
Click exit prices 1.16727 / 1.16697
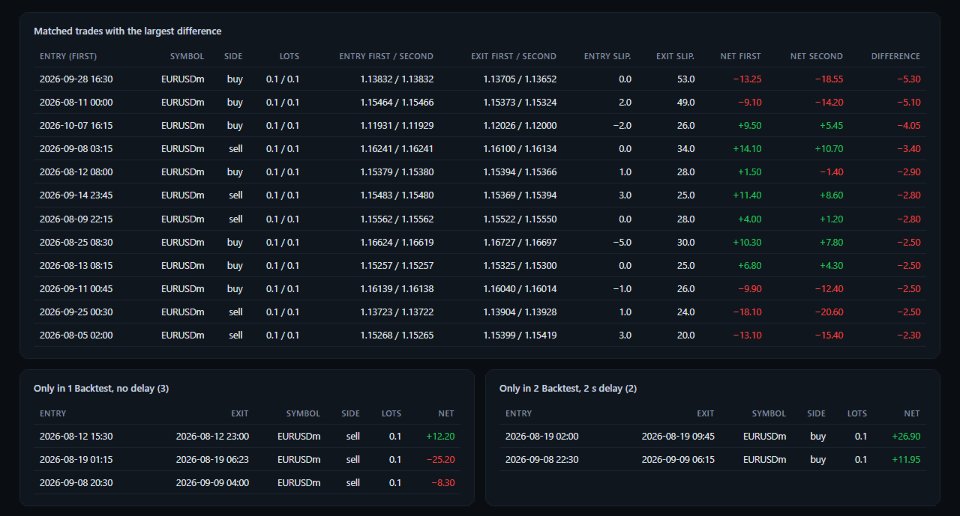(x=520, y=242)
